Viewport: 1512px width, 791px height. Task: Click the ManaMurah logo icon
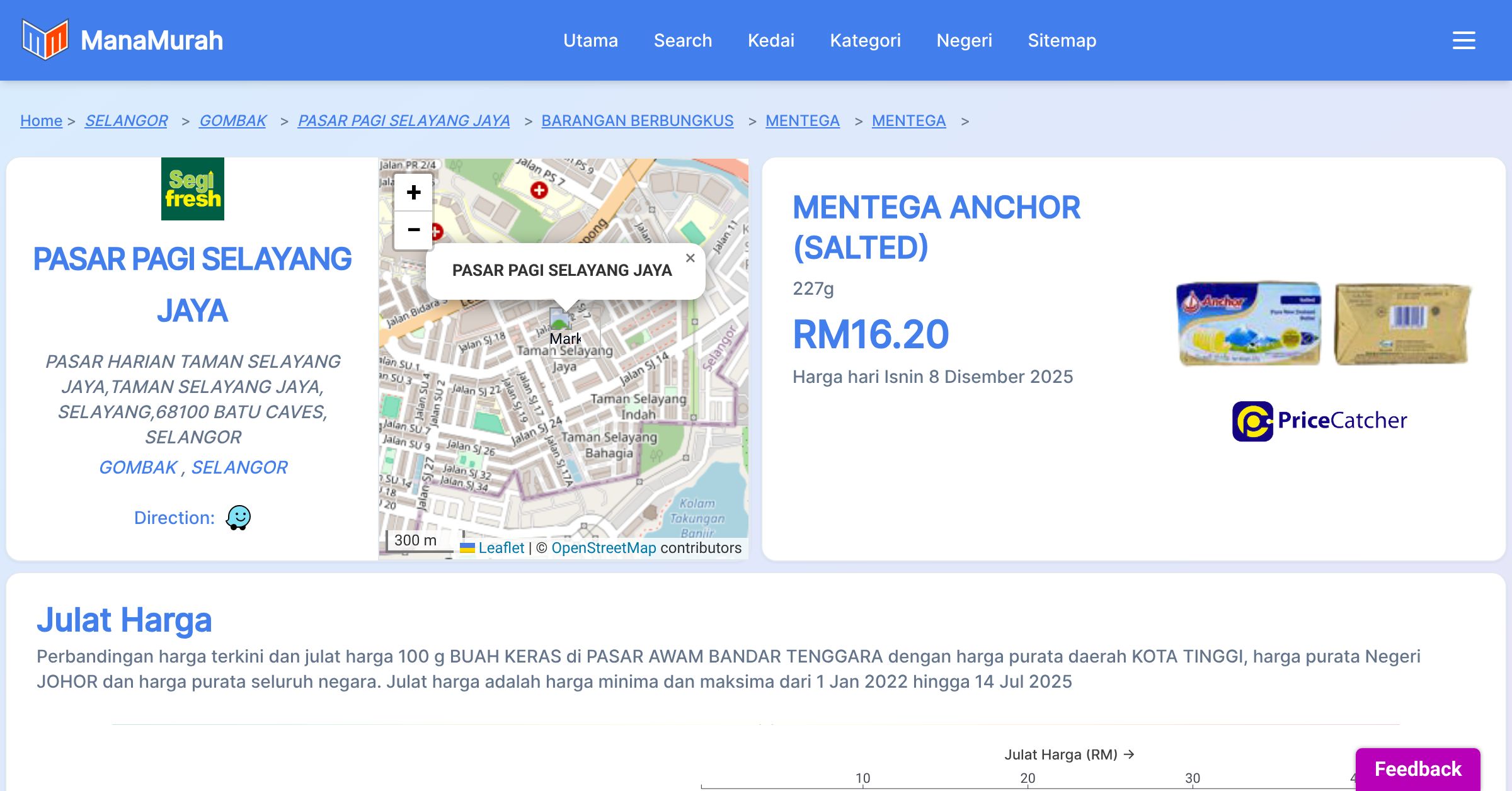45,40
